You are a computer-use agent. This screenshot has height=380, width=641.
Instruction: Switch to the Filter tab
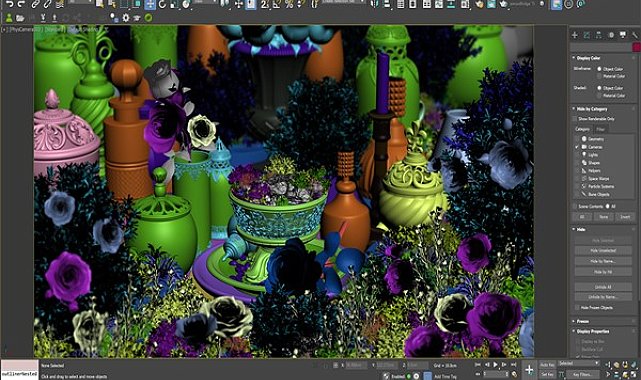[x=601, y=129]
